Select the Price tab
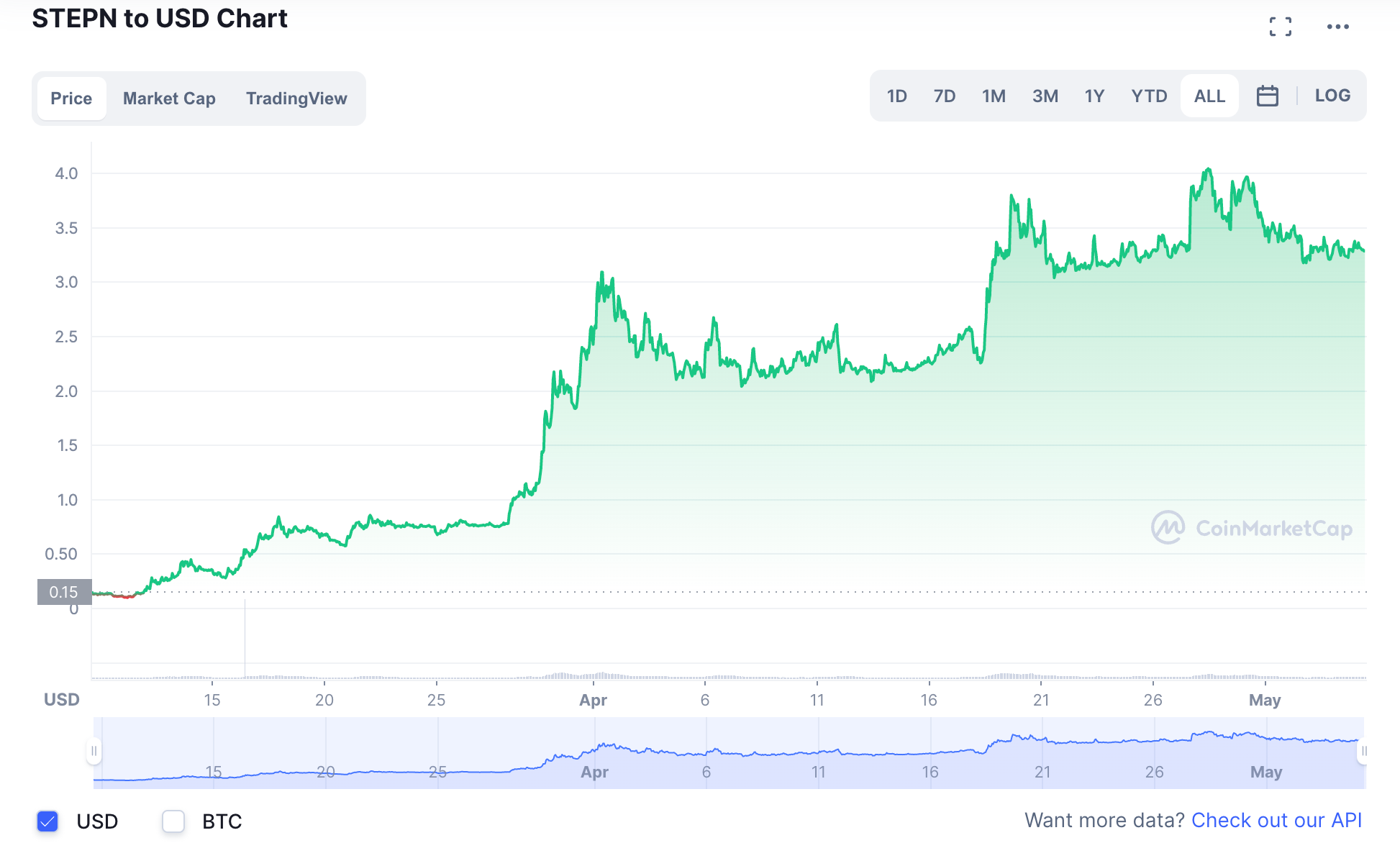 (x=71, y=99)
